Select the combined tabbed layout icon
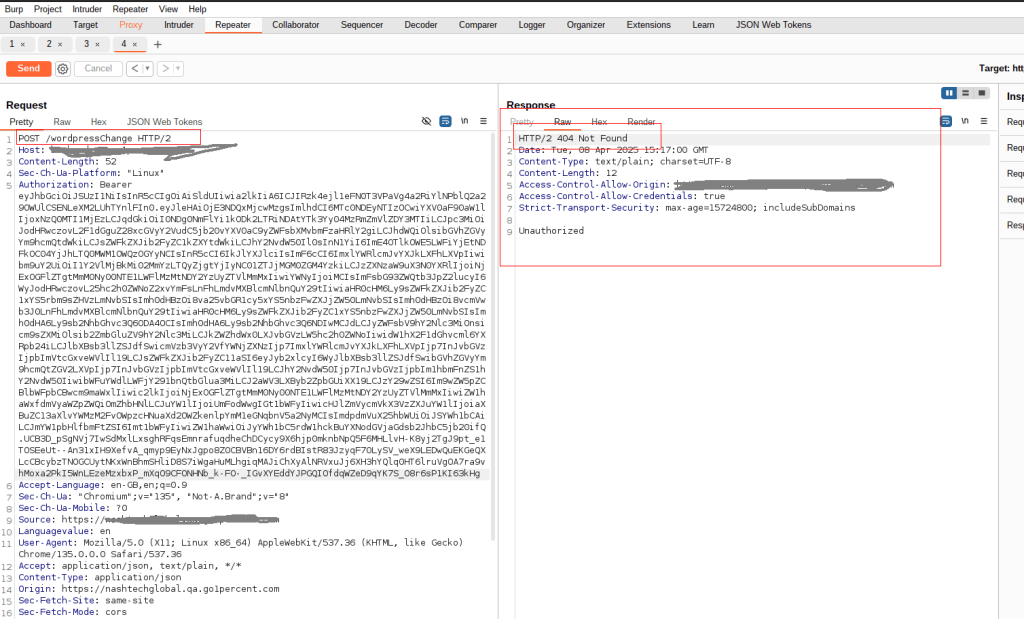Screen dimensions: 1024x619 [980, 93]
